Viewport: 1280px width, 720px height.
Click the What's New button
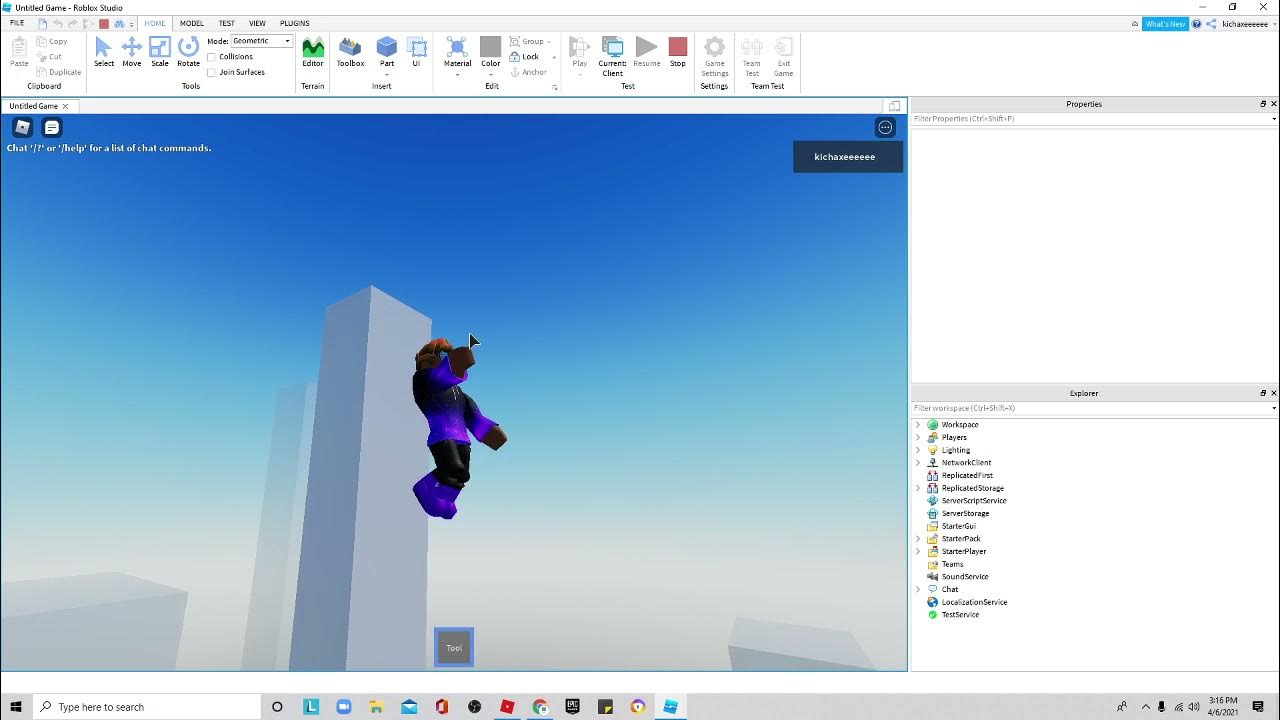1165,24
